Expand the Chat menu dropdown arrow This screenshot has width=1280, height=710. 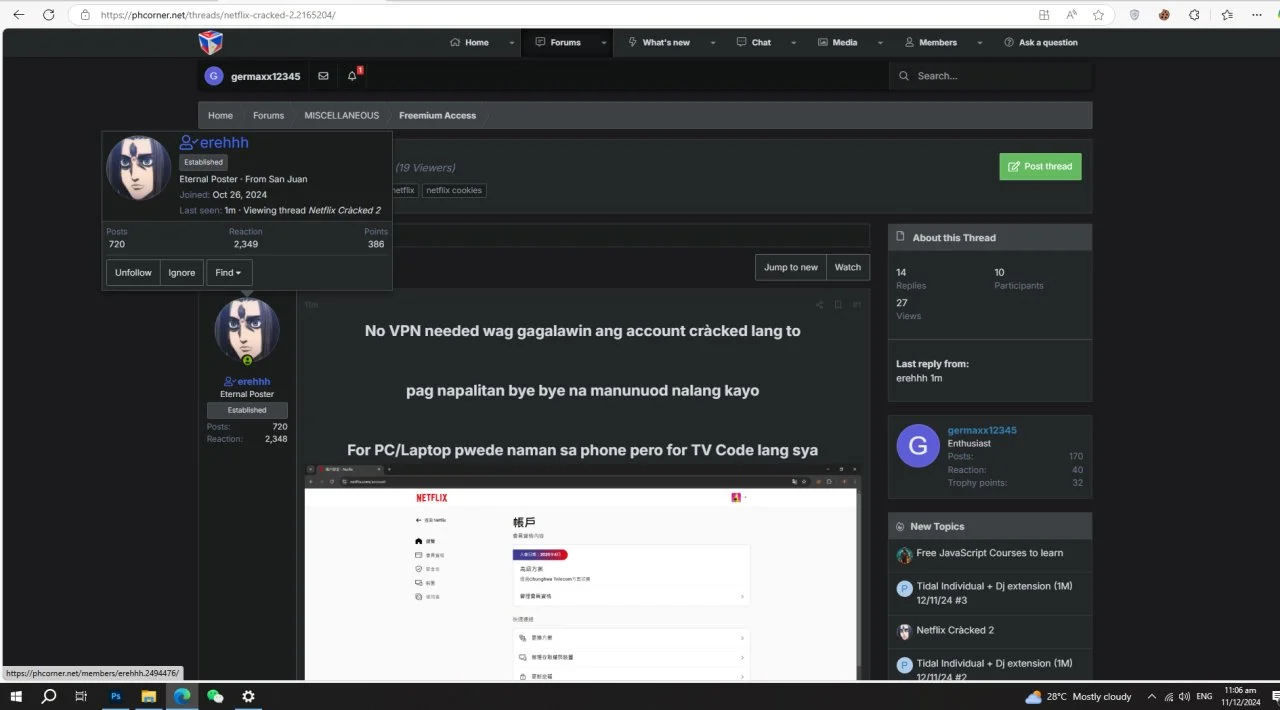794,43
